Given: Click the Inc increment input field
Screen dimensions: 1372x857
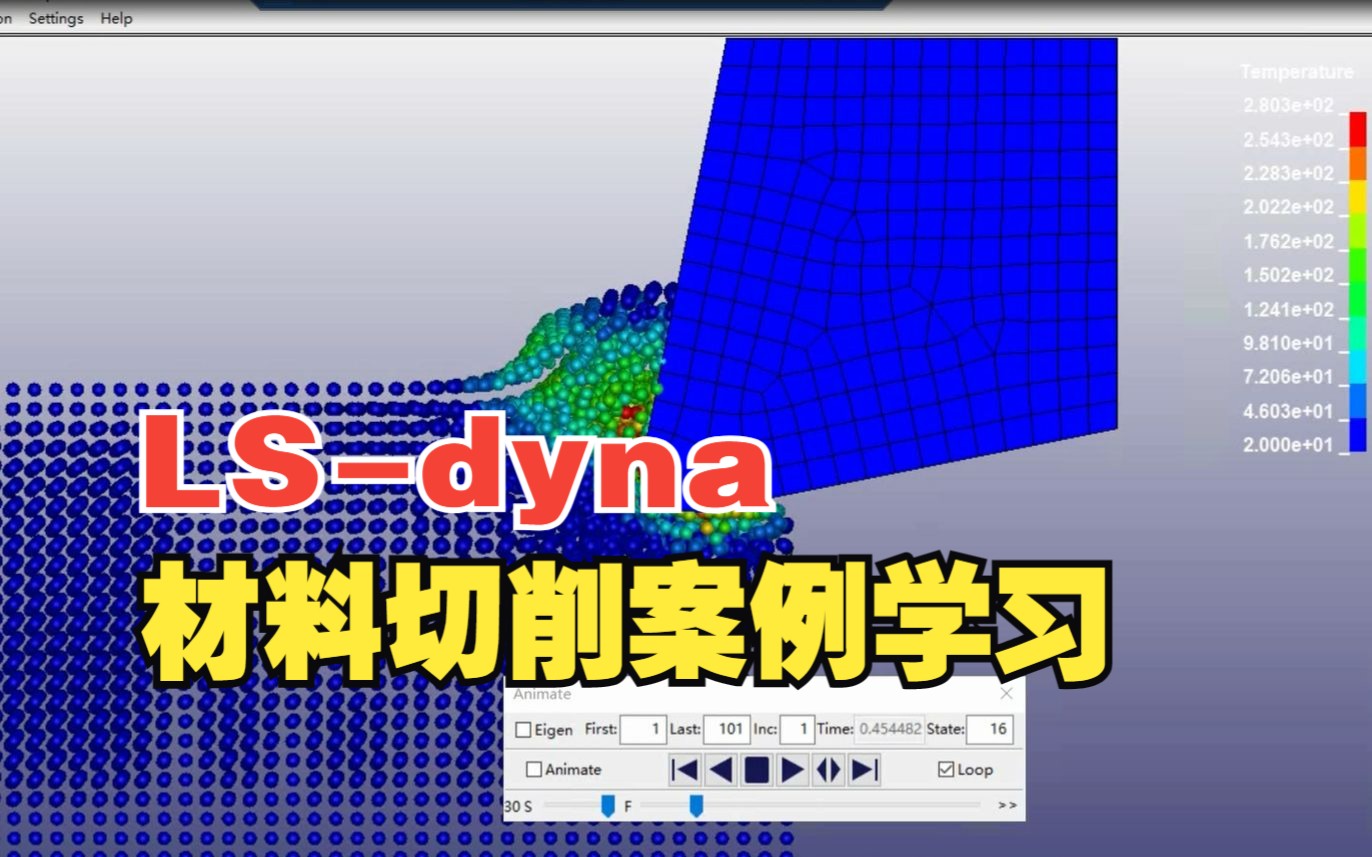Looking at the screenshot, I should (x=797, y=729).
